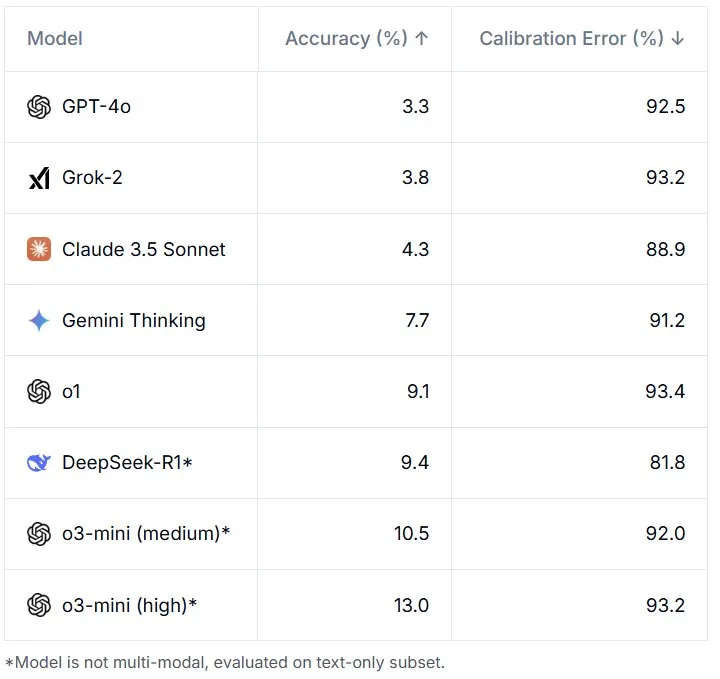This screenshot has width=720, height=679.
Task: Click the DeepSeek-R1 model name
Action: click(x=127, y=463)
